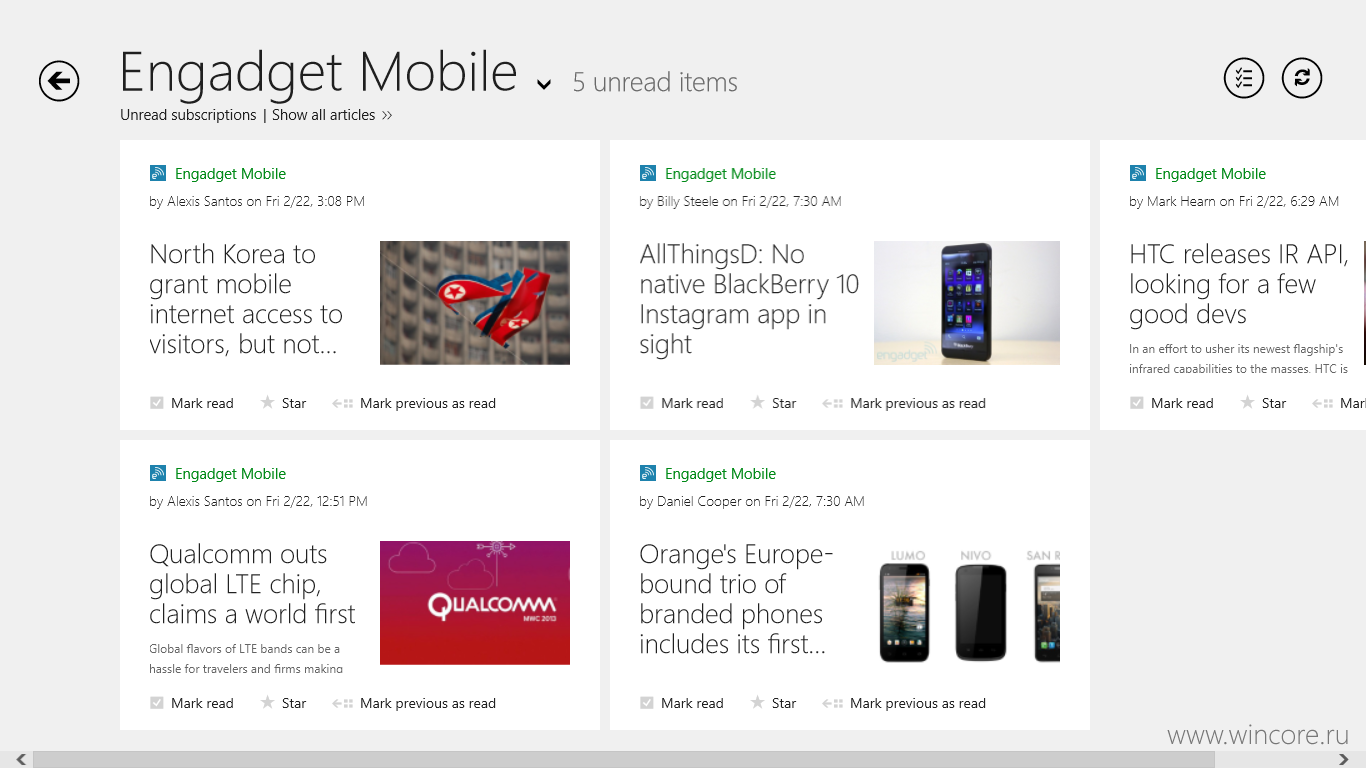Screen dimensions: 1366x768
Task: Star the Qualcomm global LTE chip article
Action: 283,703
